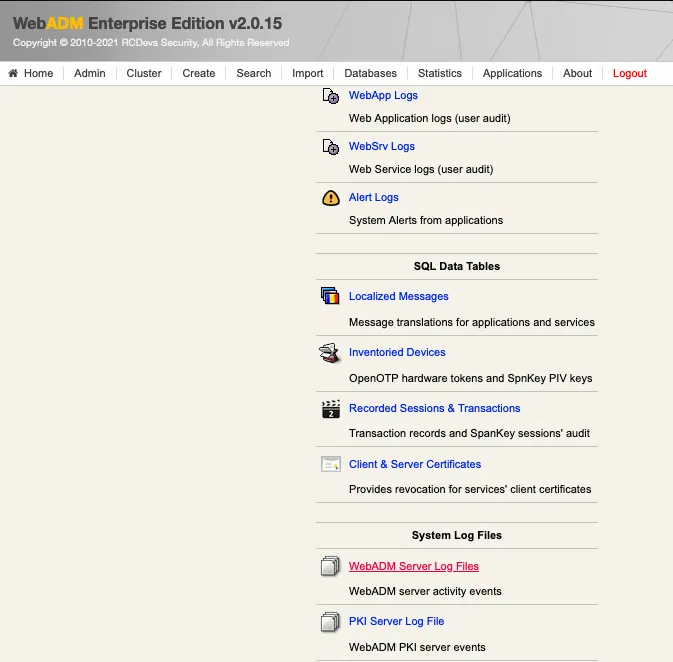Open the WebSrv Logs link
The width and height of the screenshot is (673, 662).
point(382,146)
